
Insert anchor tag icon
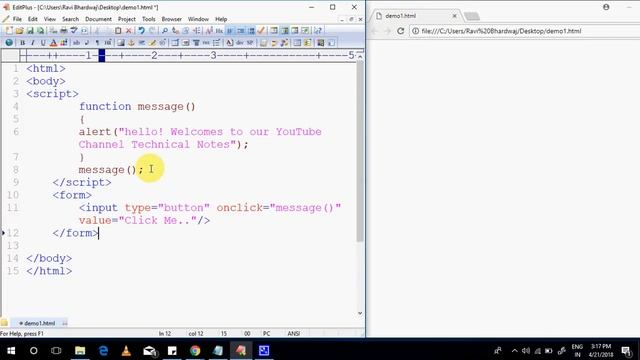[x=131, y=42]
